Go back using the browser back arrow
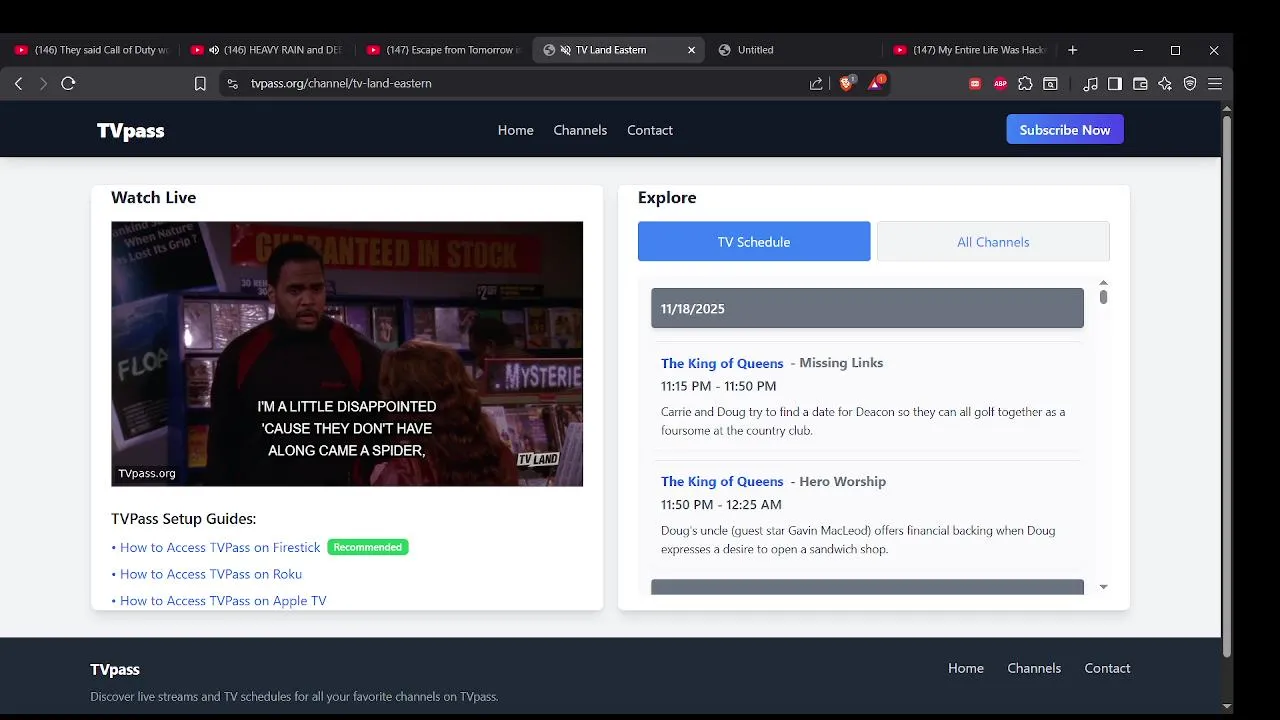The image size is (1280, 720). 18,84
